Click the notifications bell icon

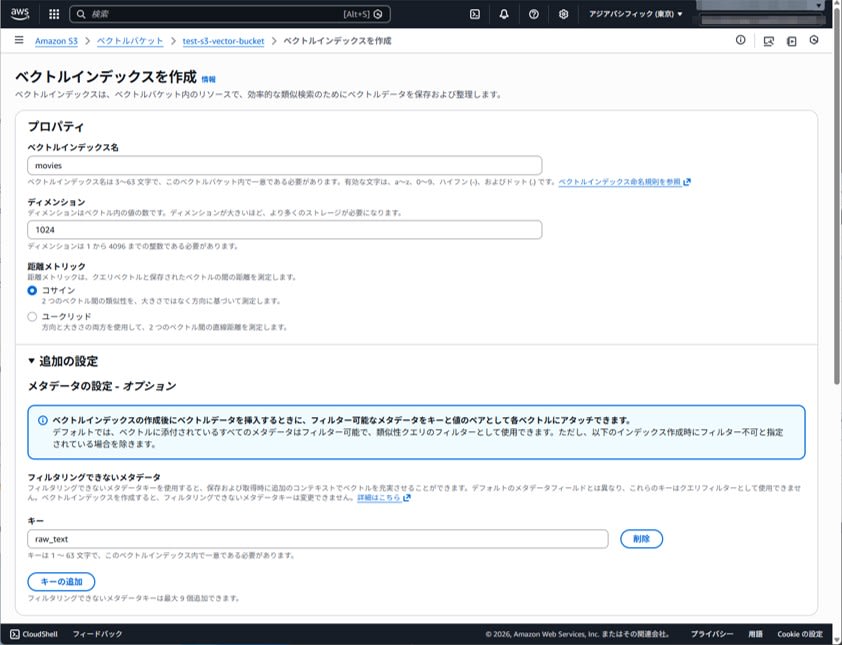tap(502, 14)
